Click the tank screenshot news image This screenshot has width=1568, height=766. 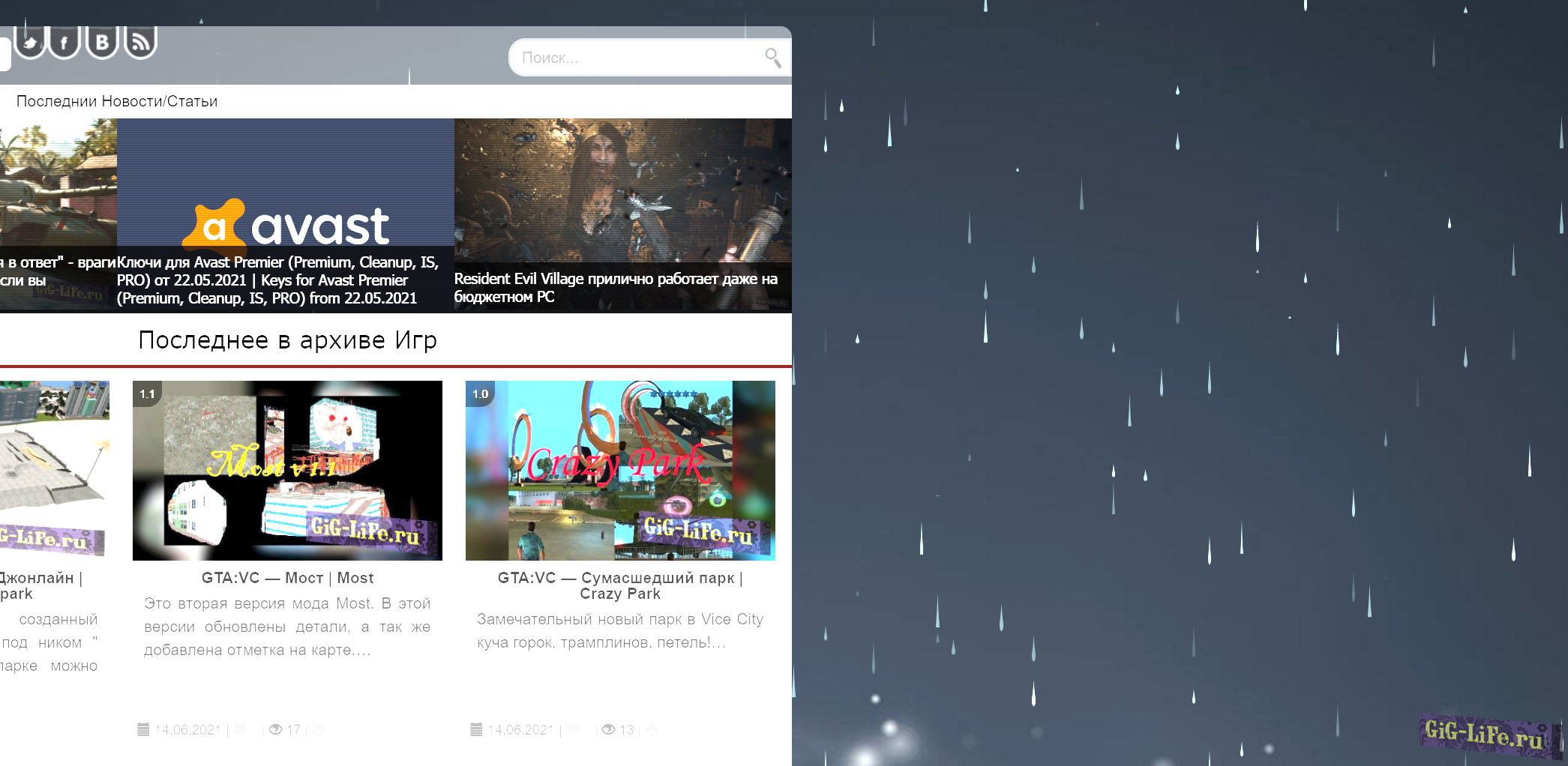(58, 187)
